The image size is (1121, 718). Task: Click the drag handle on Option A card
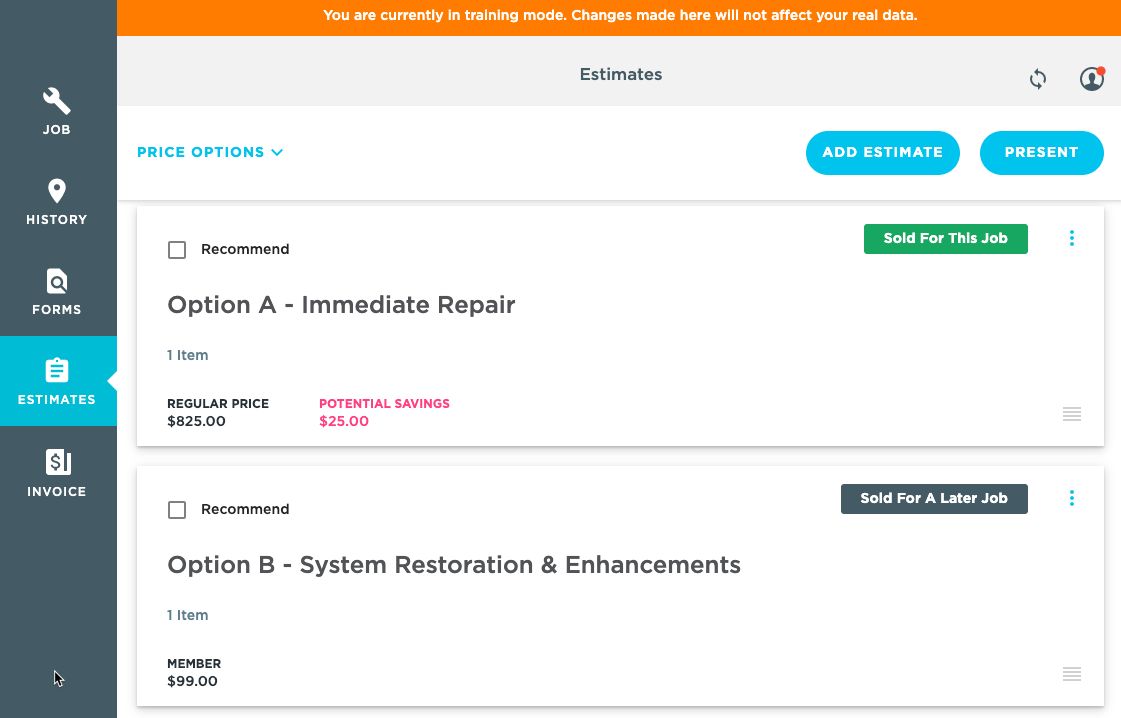pos(1072,414)
